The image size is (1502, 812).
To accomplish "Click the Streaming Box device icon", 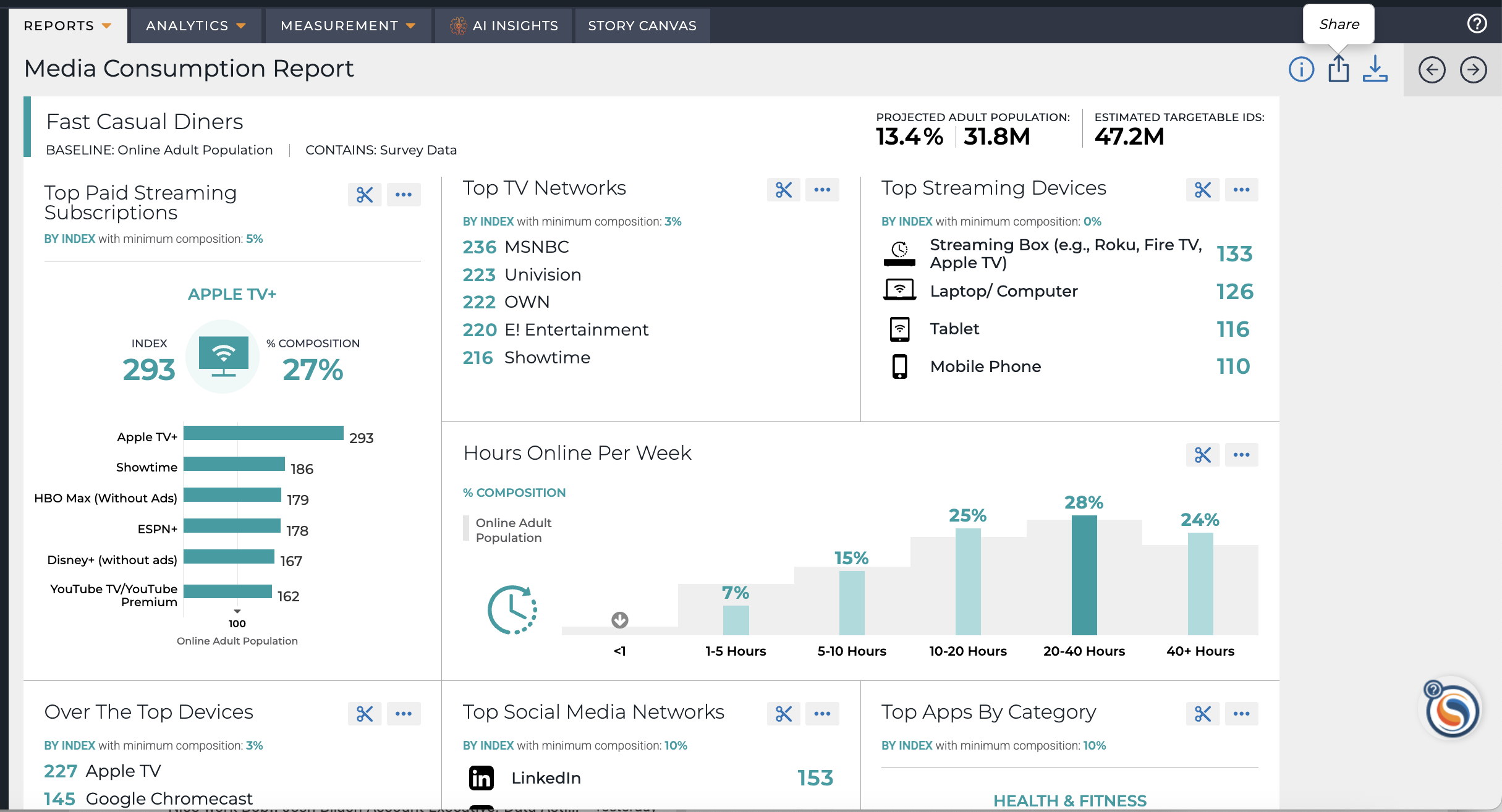I will 899,254.
